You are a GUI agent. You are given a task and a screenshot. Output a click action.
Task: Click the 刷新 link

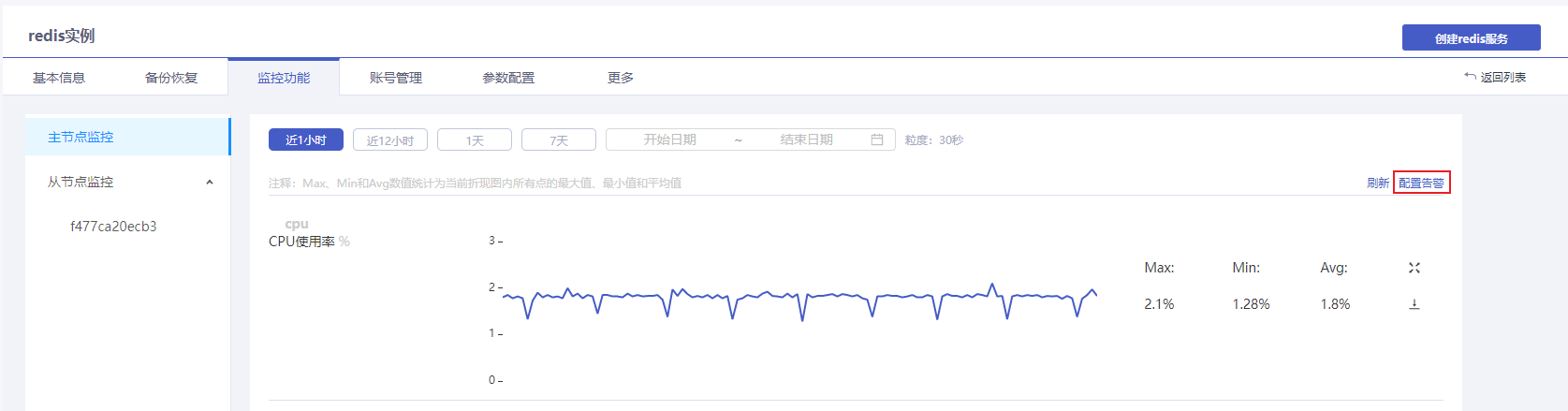click(1377, 183)
